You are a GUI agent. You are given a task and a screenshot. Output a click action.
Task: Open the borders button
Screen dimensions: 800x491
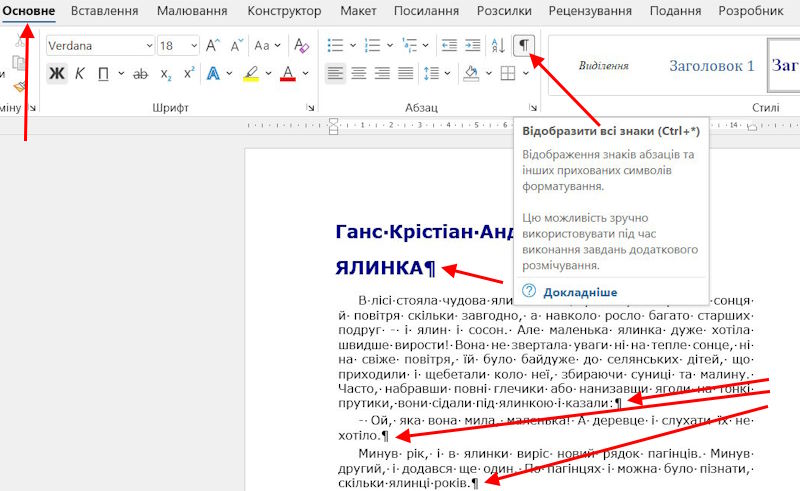point(508,73)
